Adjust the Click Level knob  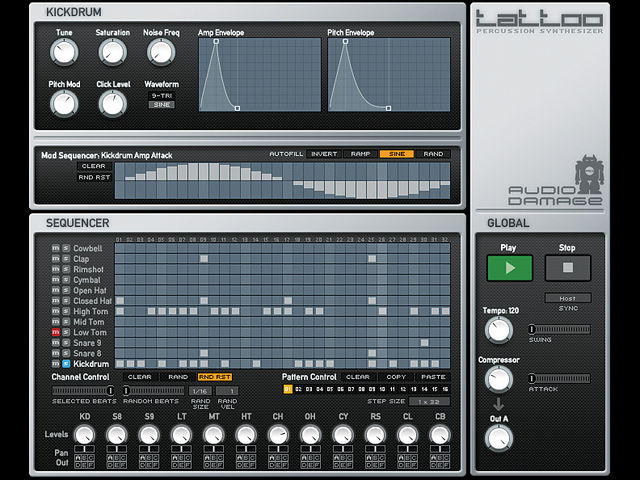(113, 104)
